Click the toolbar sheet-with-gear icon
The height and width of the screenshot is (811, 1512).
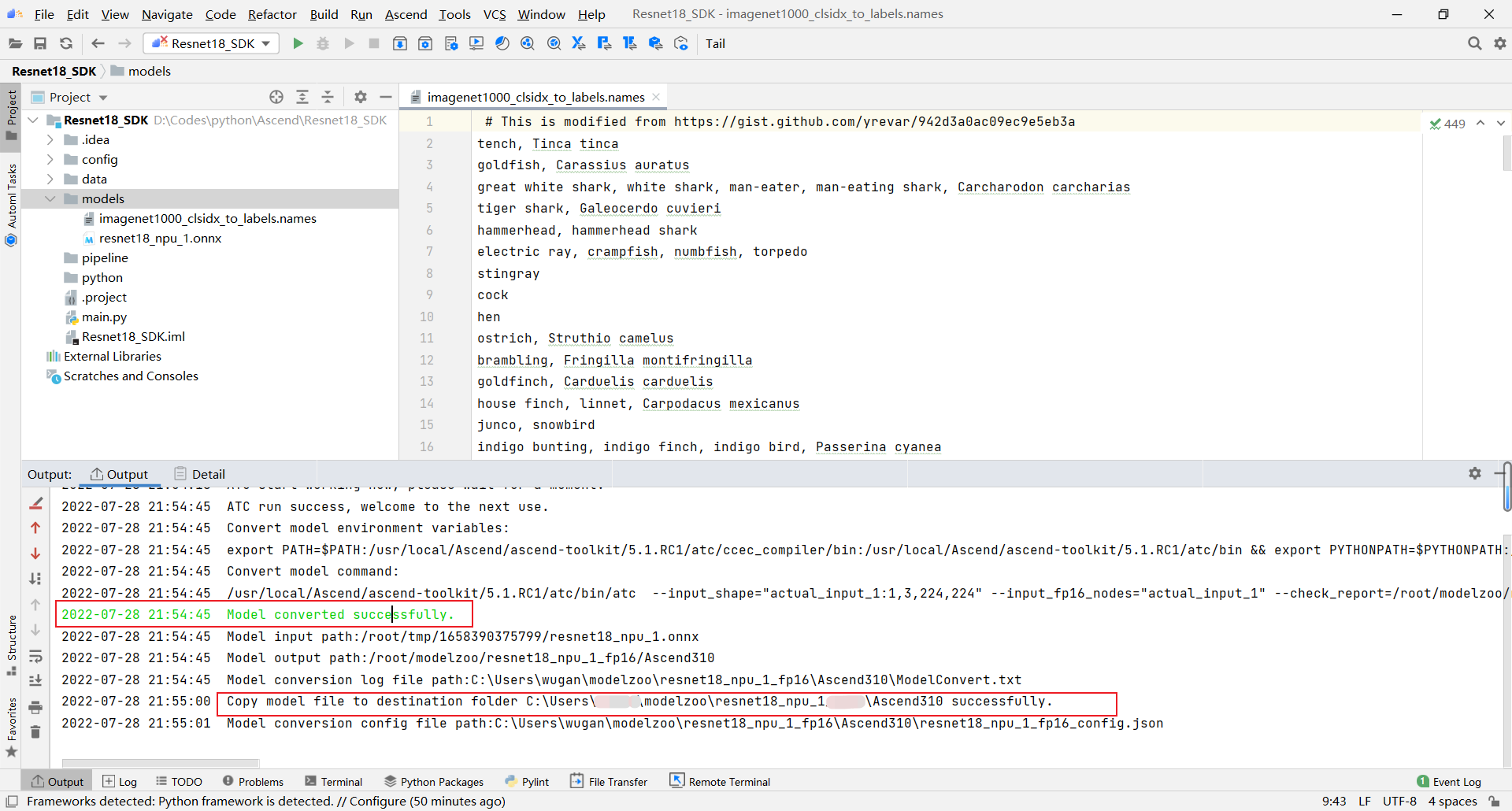pos(451,43)
